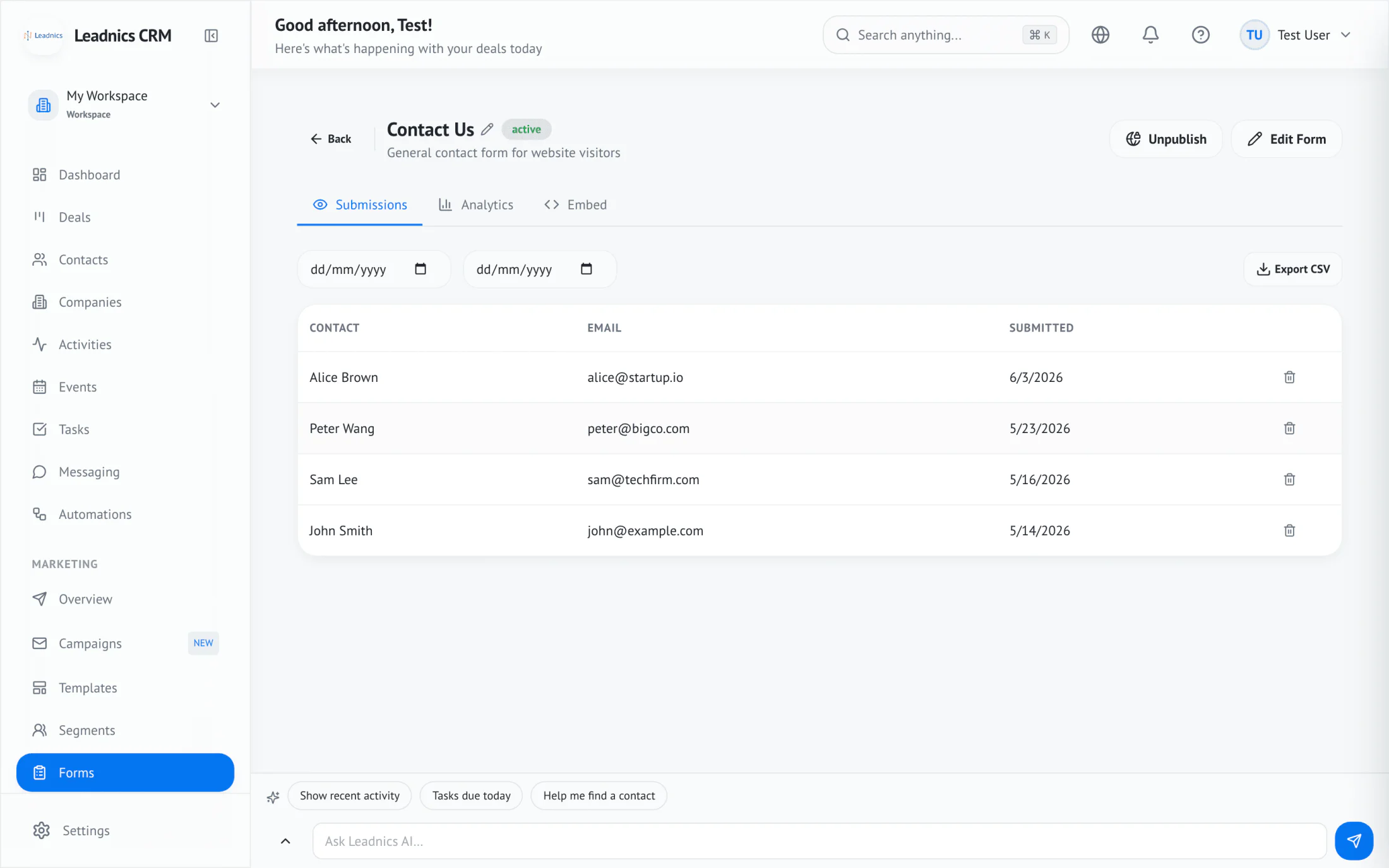Click the Leadnics logo
The height and width of the screenshot is (868, 1389).
click(44, 35)
